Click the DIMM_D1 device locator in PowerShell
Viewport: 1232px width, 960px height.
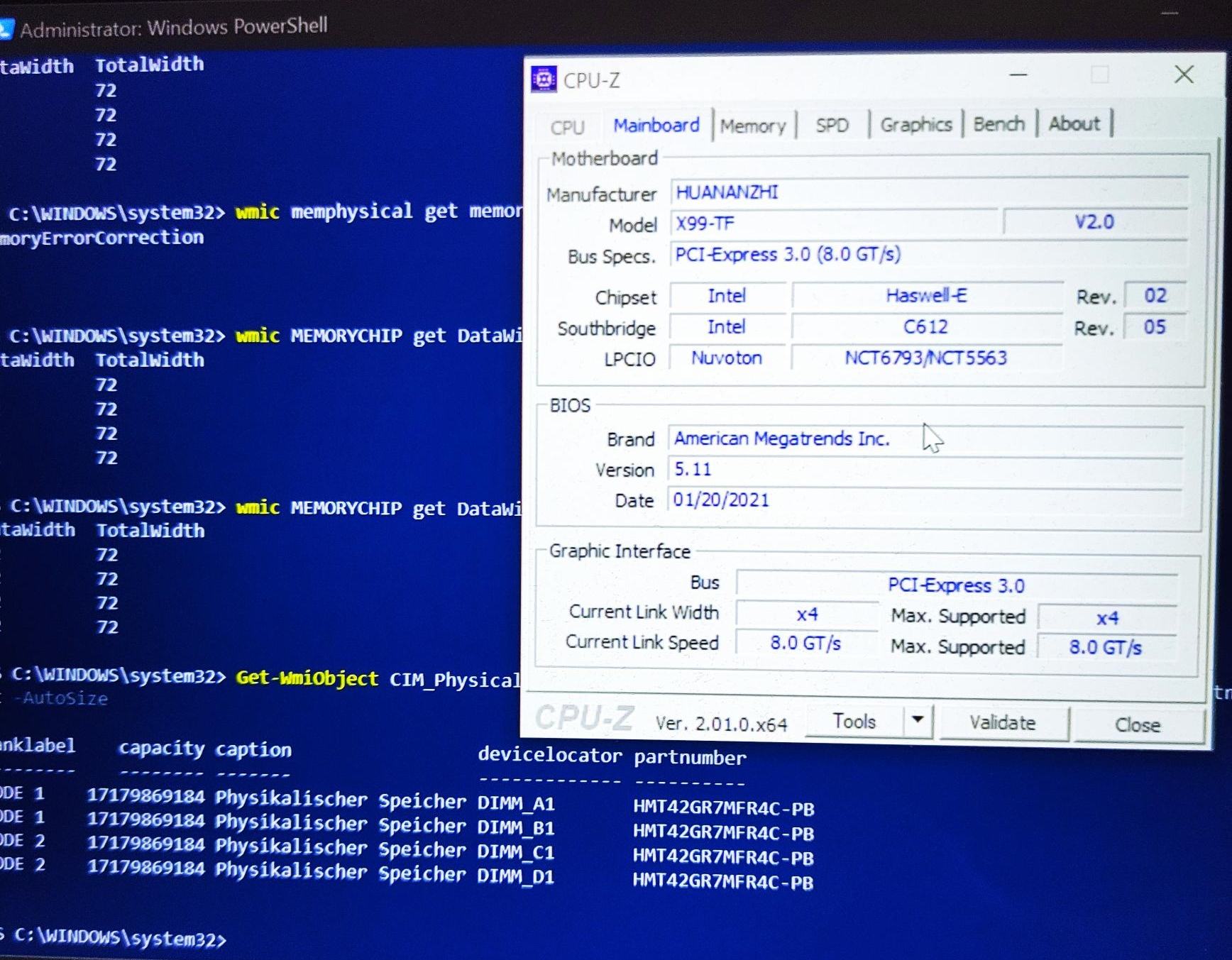516,876
